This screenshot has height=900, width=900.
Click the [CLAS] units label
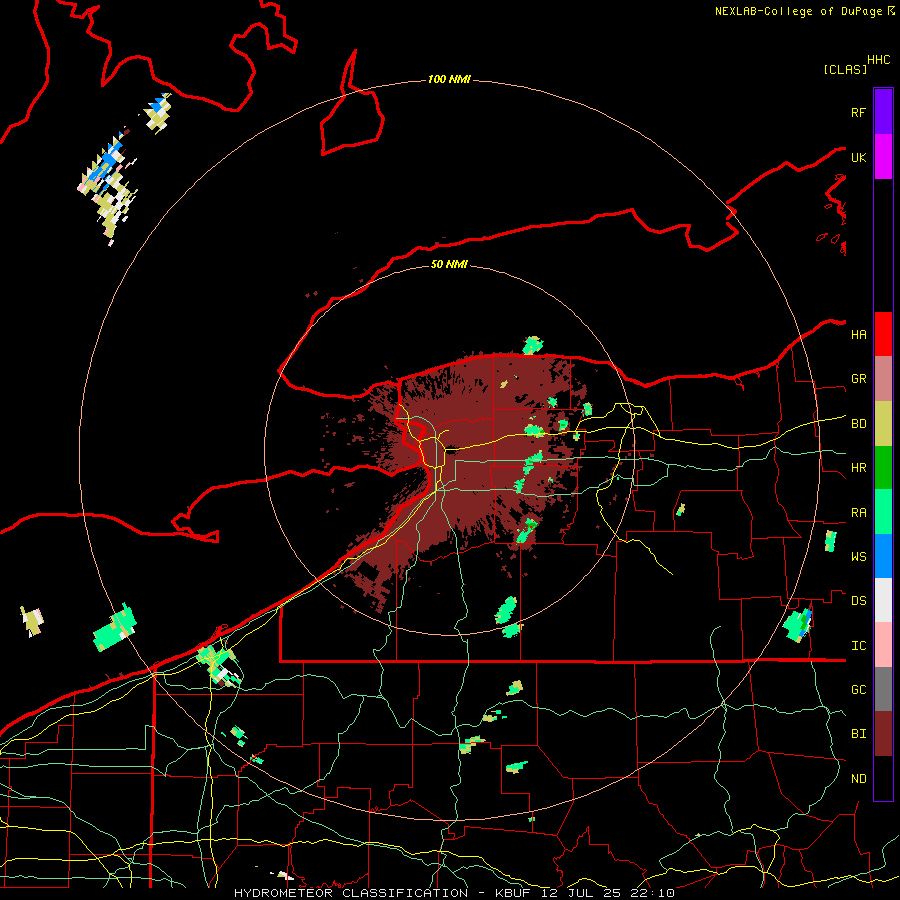pos(845,69)
